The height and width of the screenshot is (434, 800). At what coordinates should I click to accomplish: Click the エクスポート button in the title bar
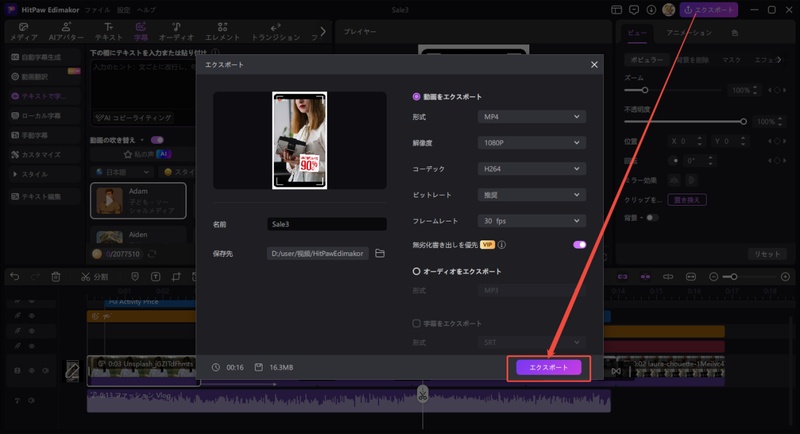click(x=709, y=10)
